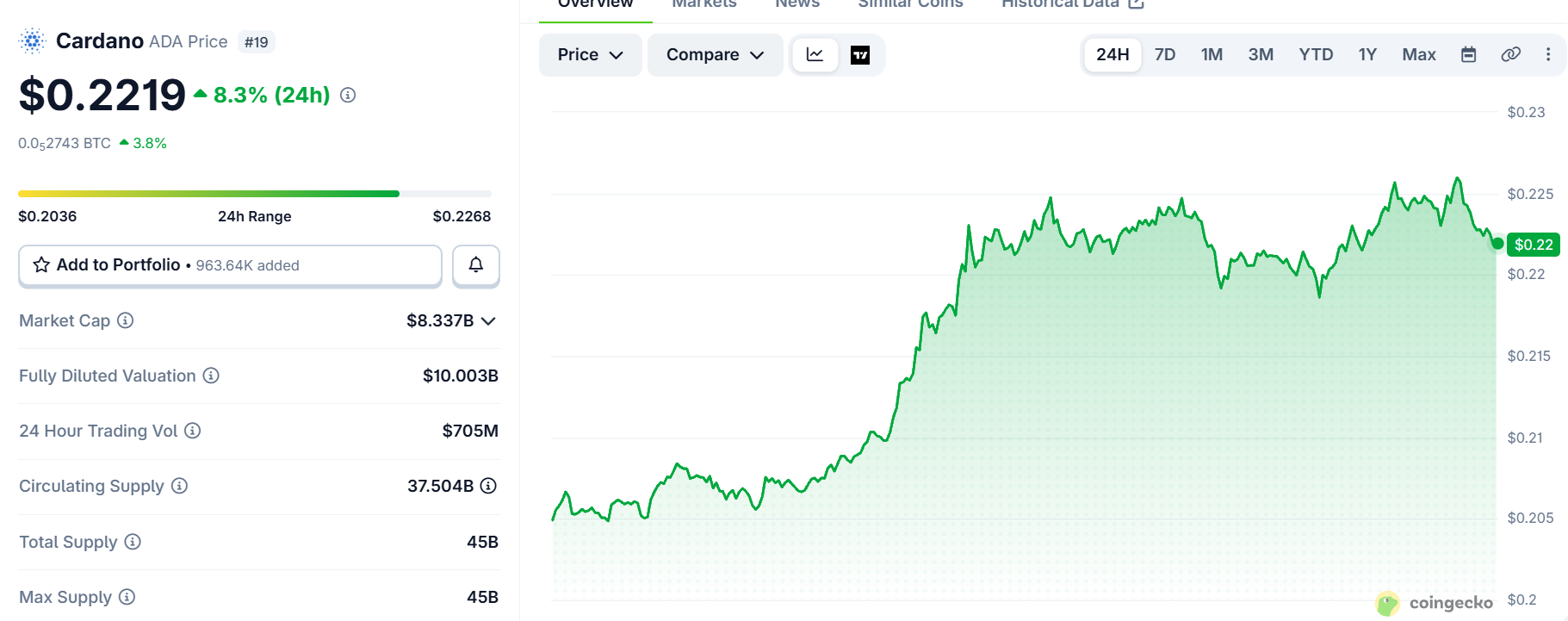This screenshot has width=1568, height=621.
Task: Click the #19 rank badge
Action: (x=256, y=41)
